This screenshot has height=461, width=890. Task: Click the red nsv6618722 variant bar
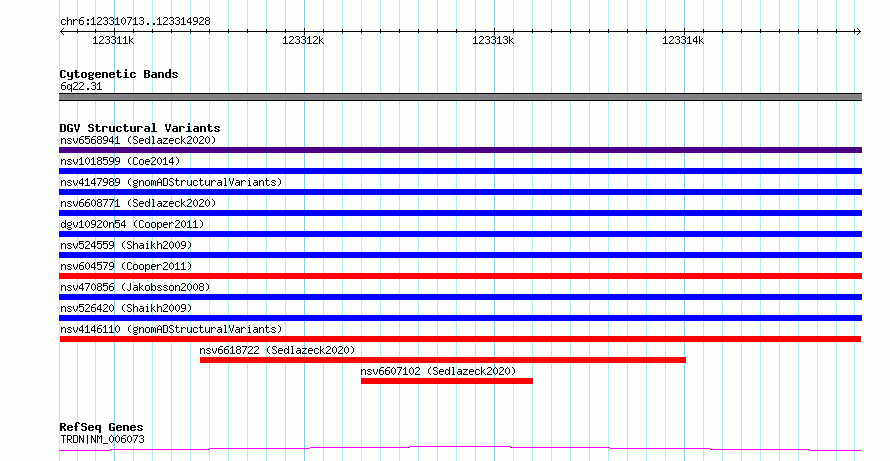point(443,360)
